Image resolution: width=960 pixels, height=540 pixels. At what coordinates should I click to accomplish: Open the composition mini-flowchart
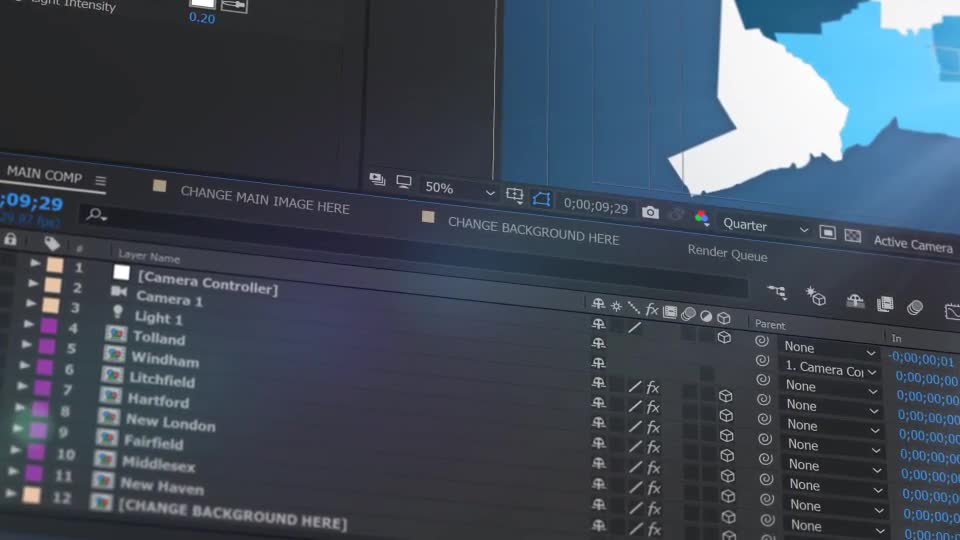pos(778,292)
